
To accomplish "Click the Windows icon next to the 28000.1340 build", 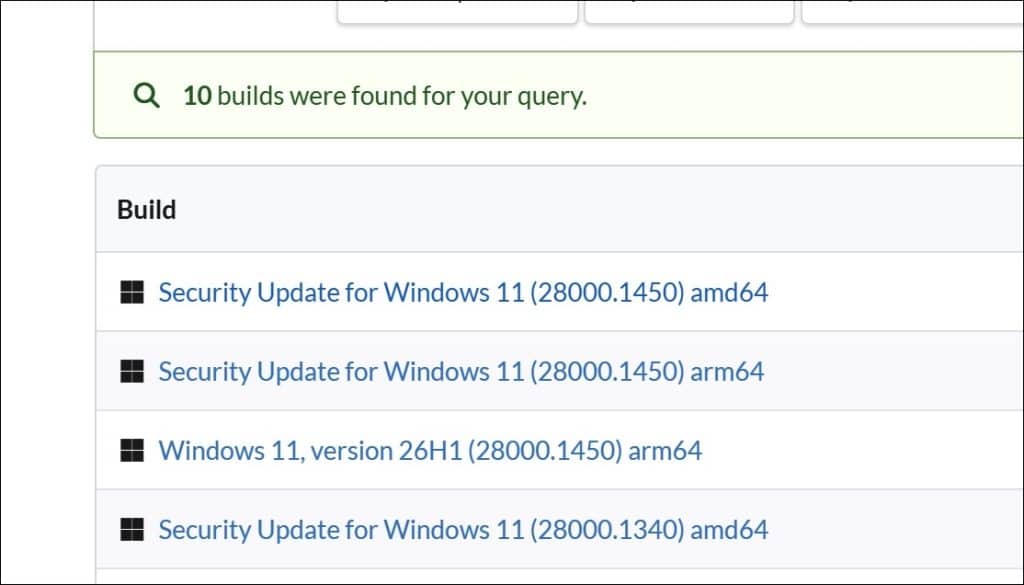I will 133,529.
